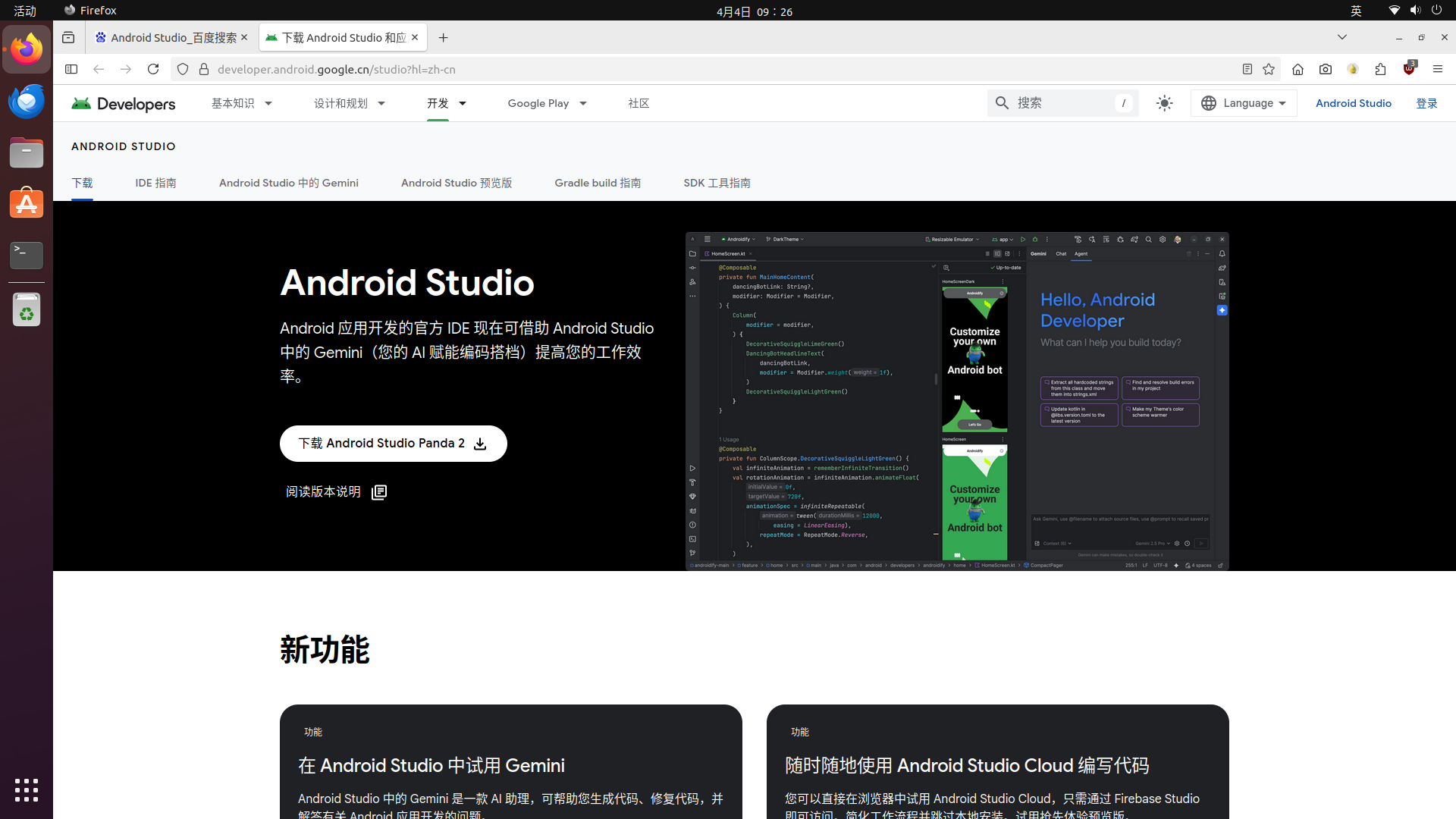
Task: Bookmark this page with star icon
Action: [1269, 69]
